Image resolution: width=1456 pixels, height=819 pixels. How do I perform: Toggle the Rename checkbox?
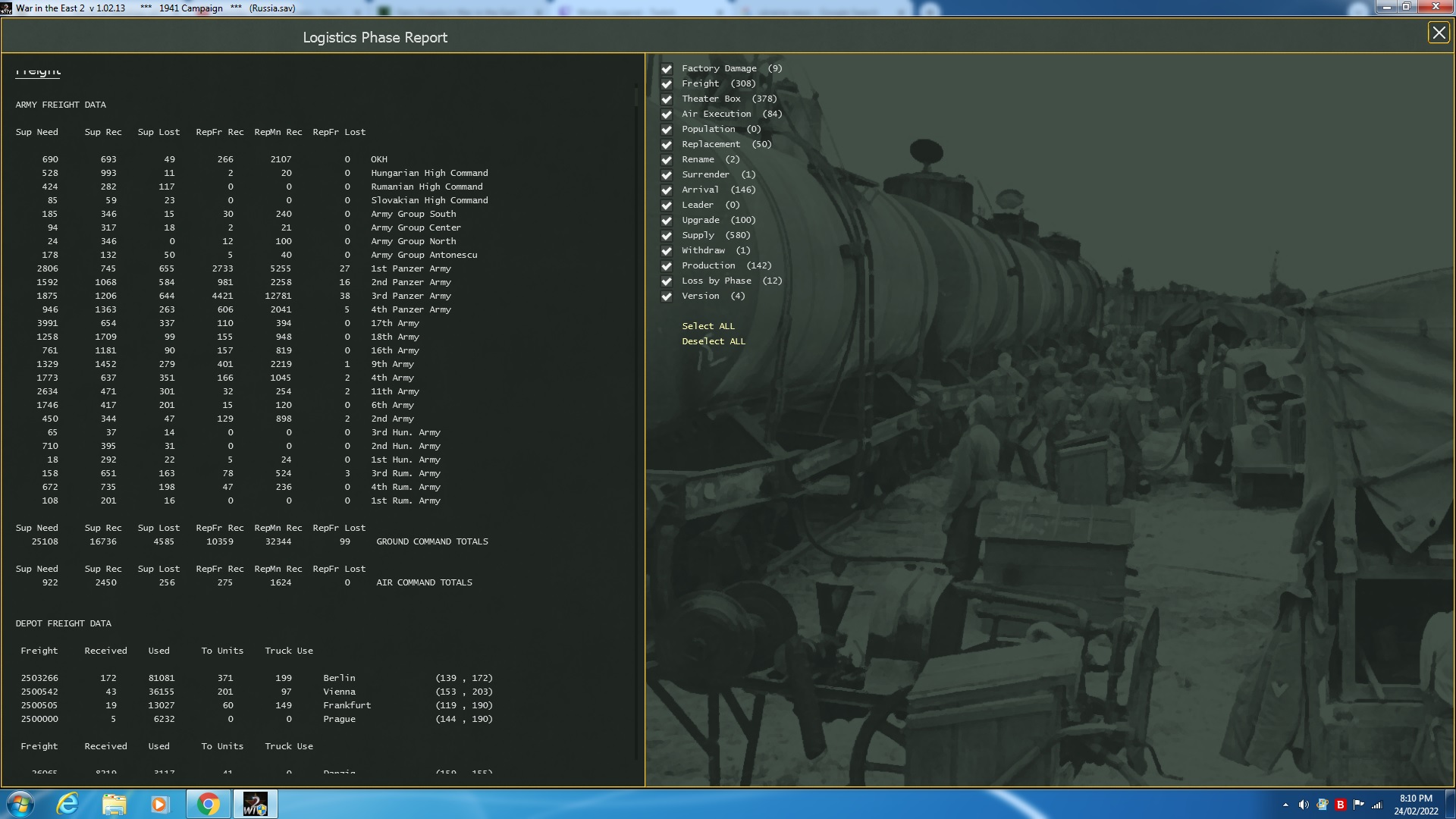click(667, 160)
